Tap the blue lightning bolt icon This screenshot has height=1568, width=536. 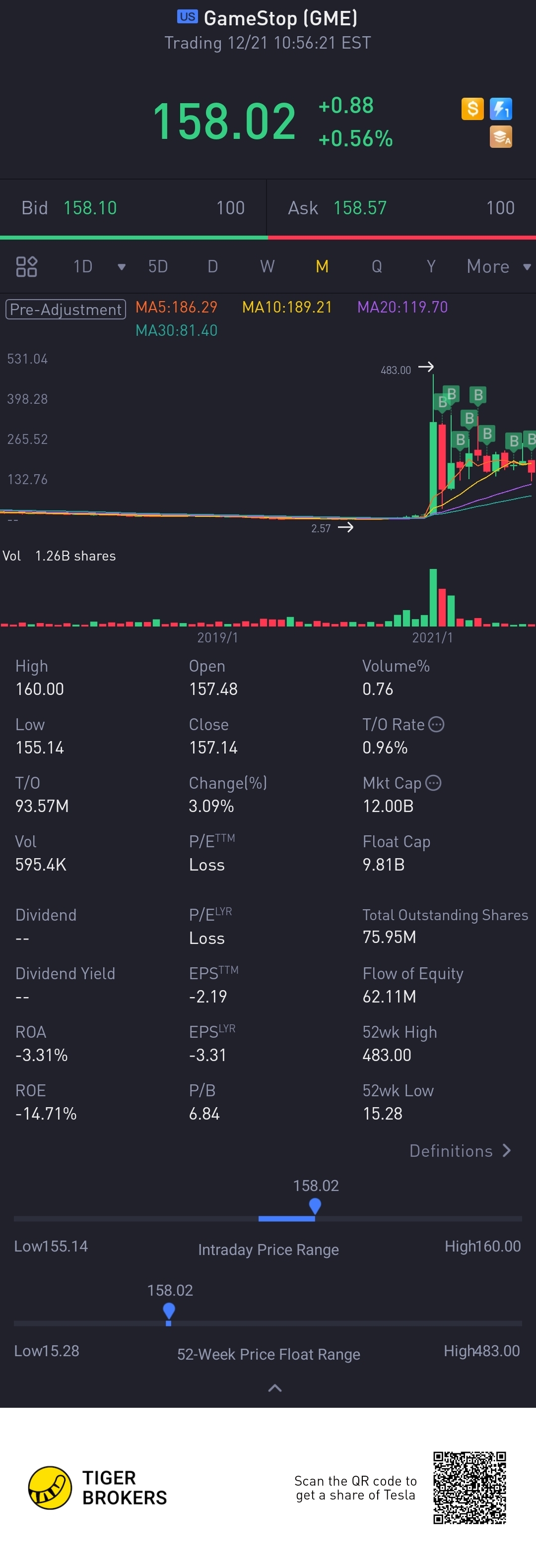(x=501, y=109)
